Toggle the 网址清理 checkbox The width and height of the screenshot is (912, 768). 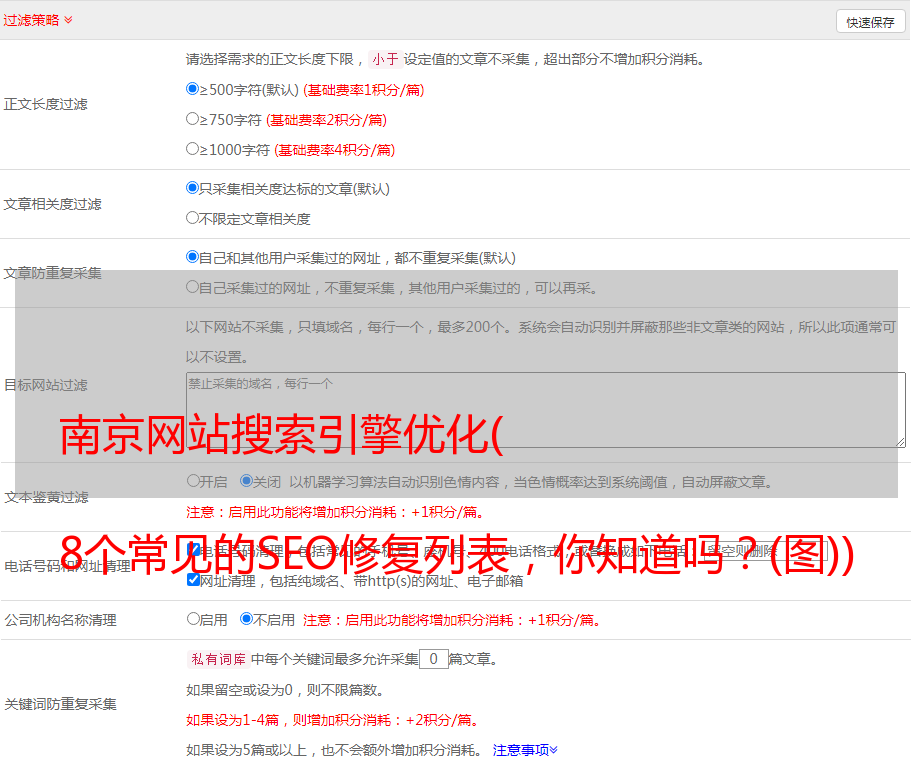(x=193, y=580)
